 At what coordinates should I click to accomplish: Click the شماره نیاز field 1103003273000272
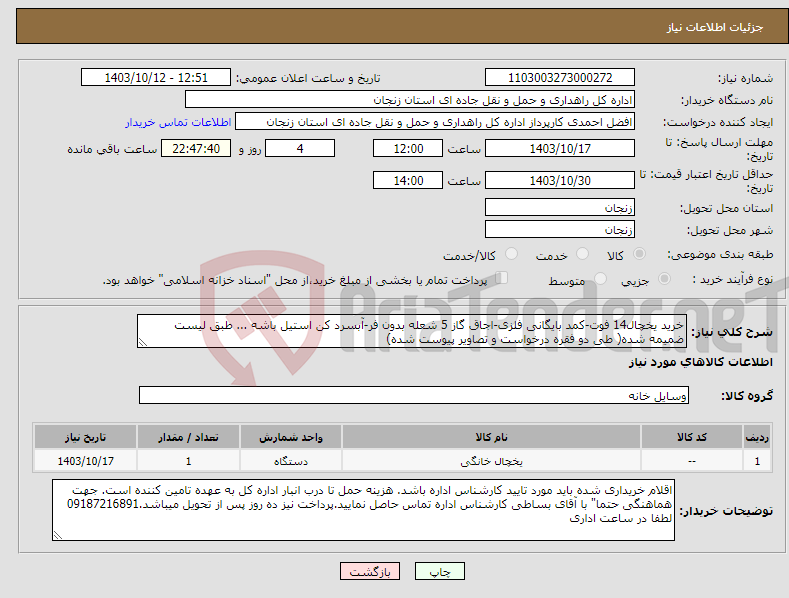(560, 78)
